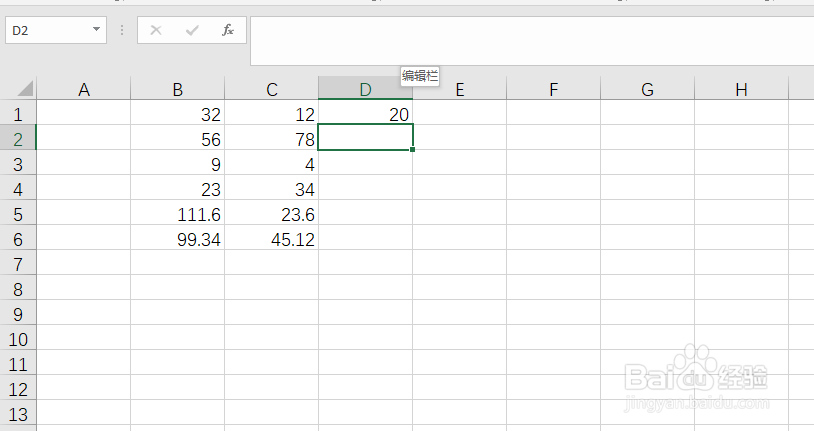Open the Insert Function fx button
814x431 pixels.
tap(227, 30)
